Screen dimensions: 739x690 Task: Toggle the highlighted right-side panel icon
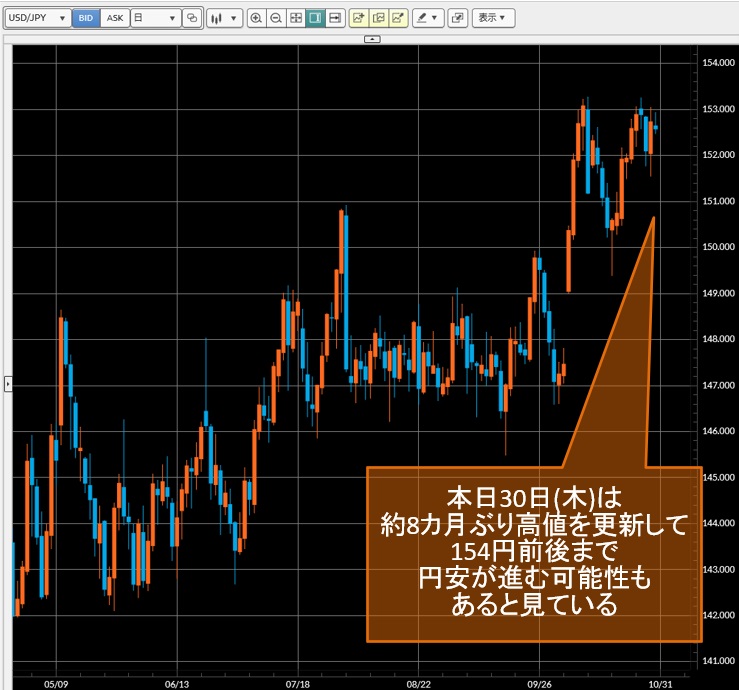tap(314, 18)
